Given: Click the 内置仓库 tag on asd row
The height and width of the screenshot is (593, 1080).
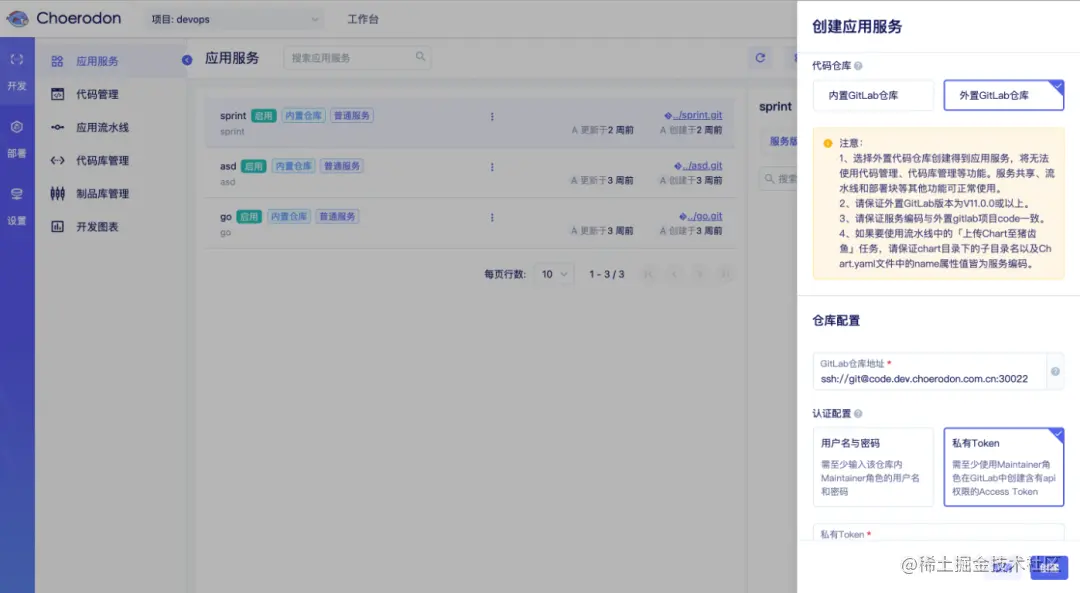Looking at the screenshot, I should pos(293,166).
